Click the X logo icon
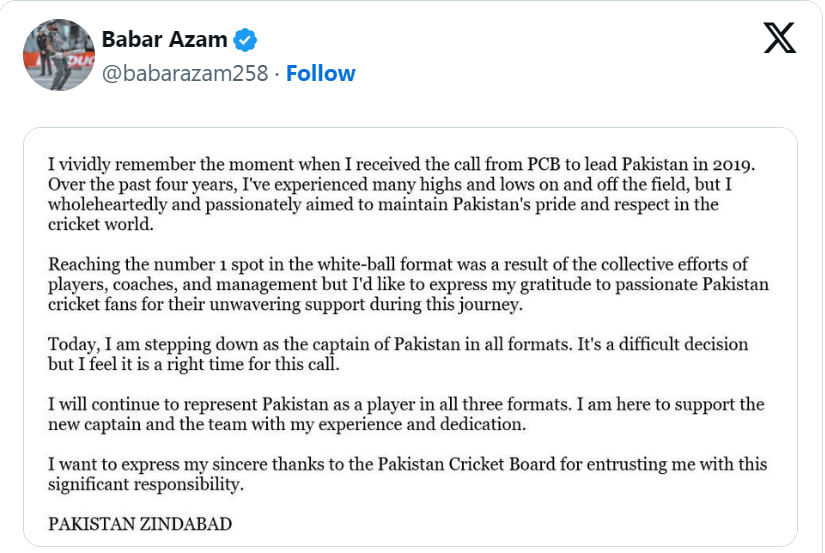 779,39
